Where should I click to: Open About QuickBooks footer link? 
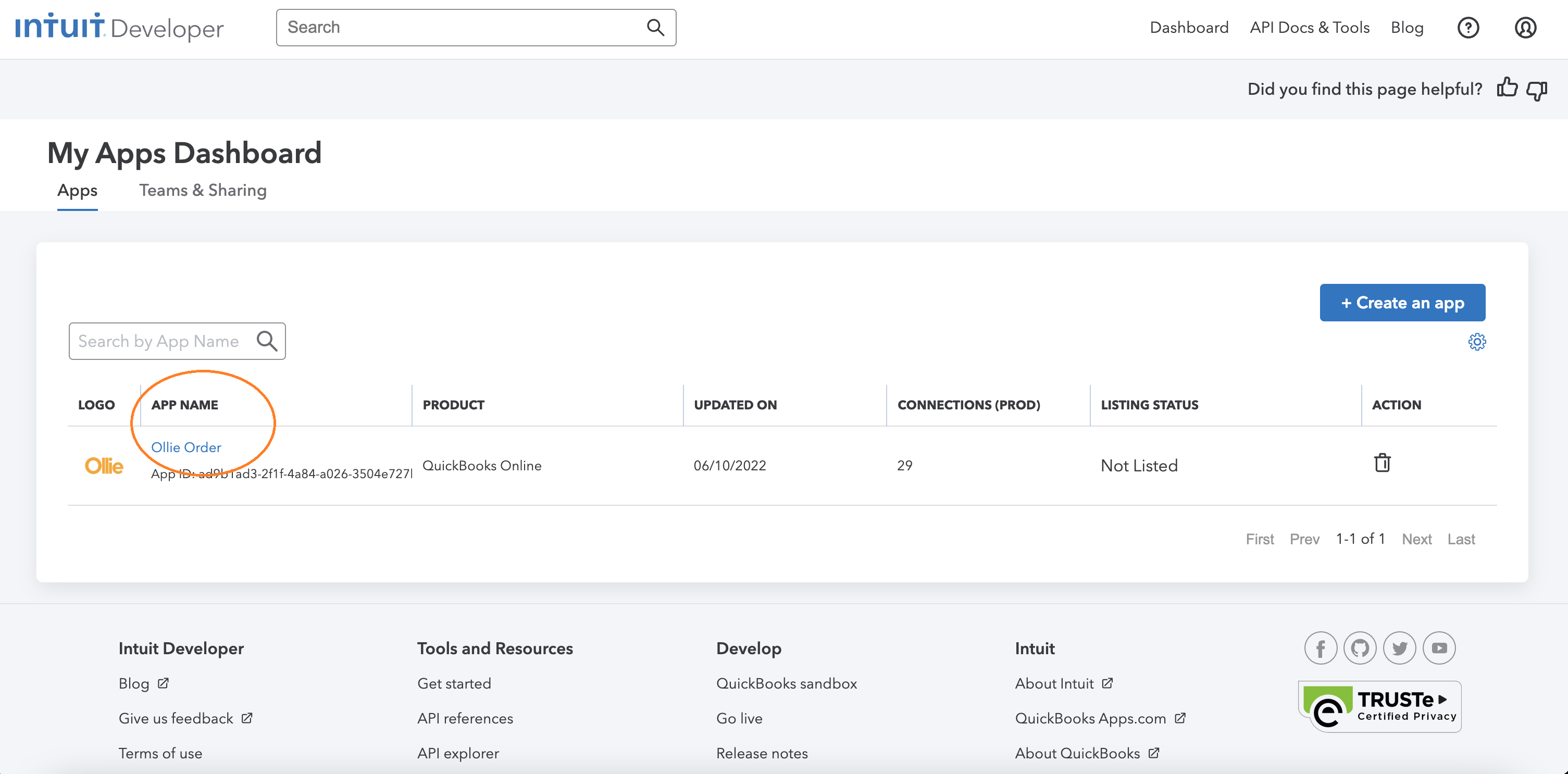pyautogui.click(x=1087, y=753)
